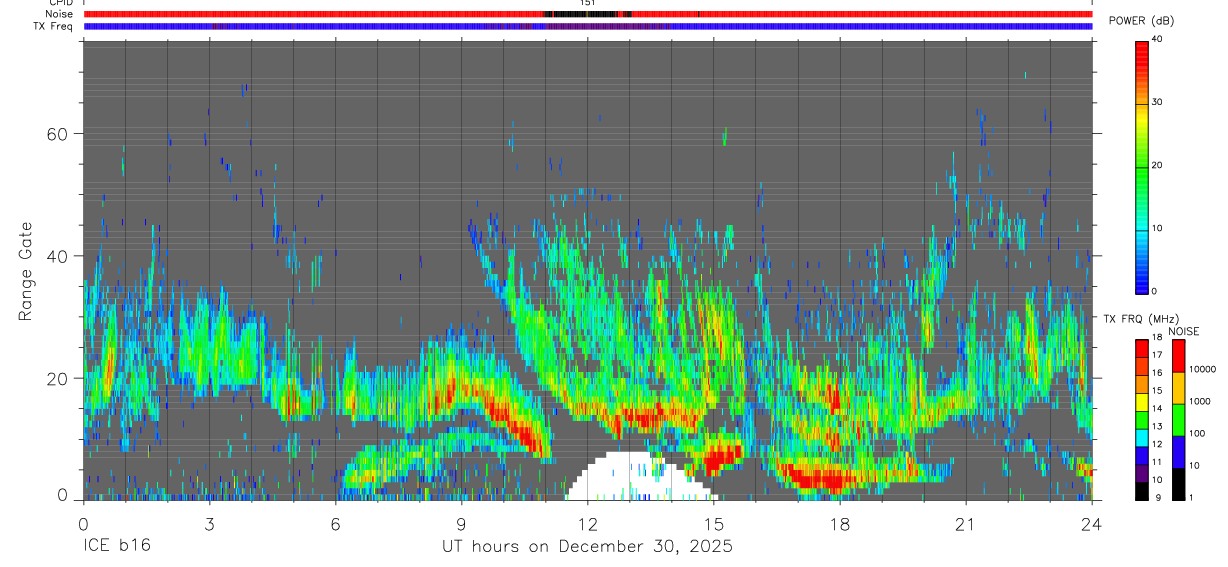1228x567 pixels.
Task: Click the red Noise strip above the plot
Action: (588, 15)
